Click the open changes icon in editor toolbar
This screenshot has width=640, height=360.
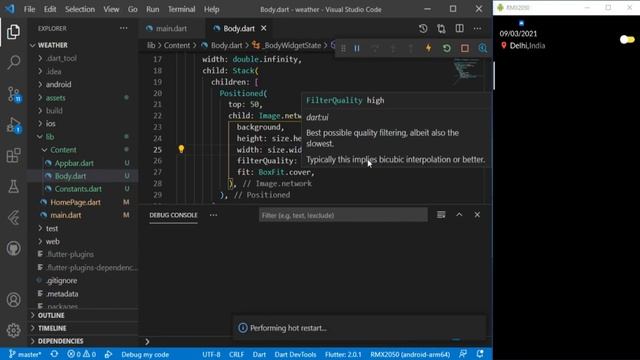click(441, 29)
